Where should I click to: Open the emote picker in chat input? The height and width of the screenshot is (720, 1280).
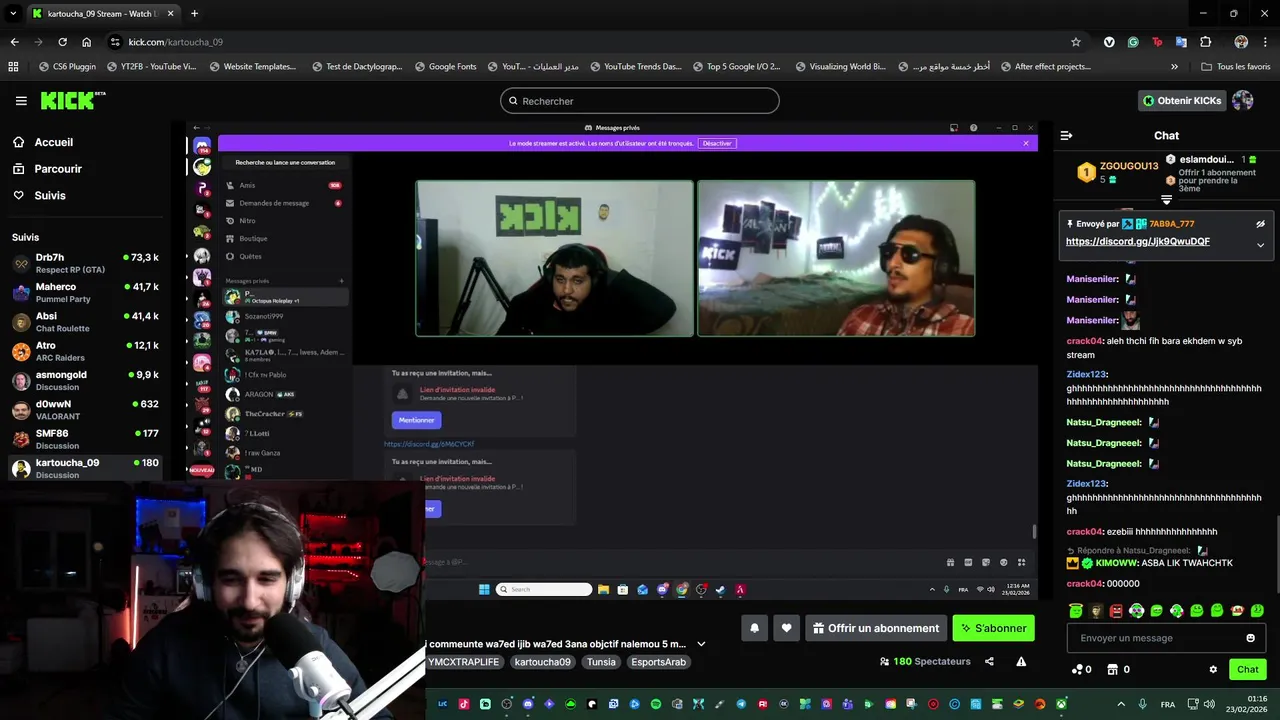[x=1250, y=638]
